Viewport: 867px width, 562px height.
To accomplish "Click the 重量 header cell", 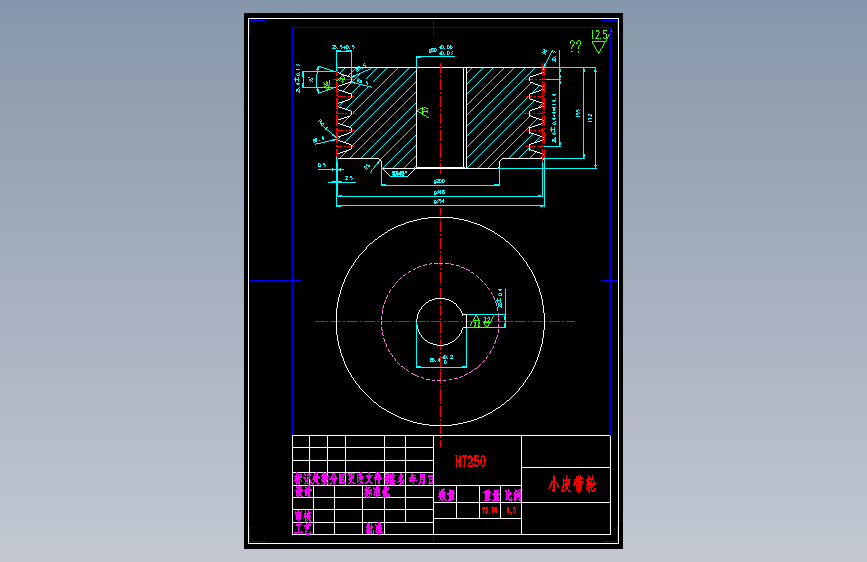I will point(491,495).
